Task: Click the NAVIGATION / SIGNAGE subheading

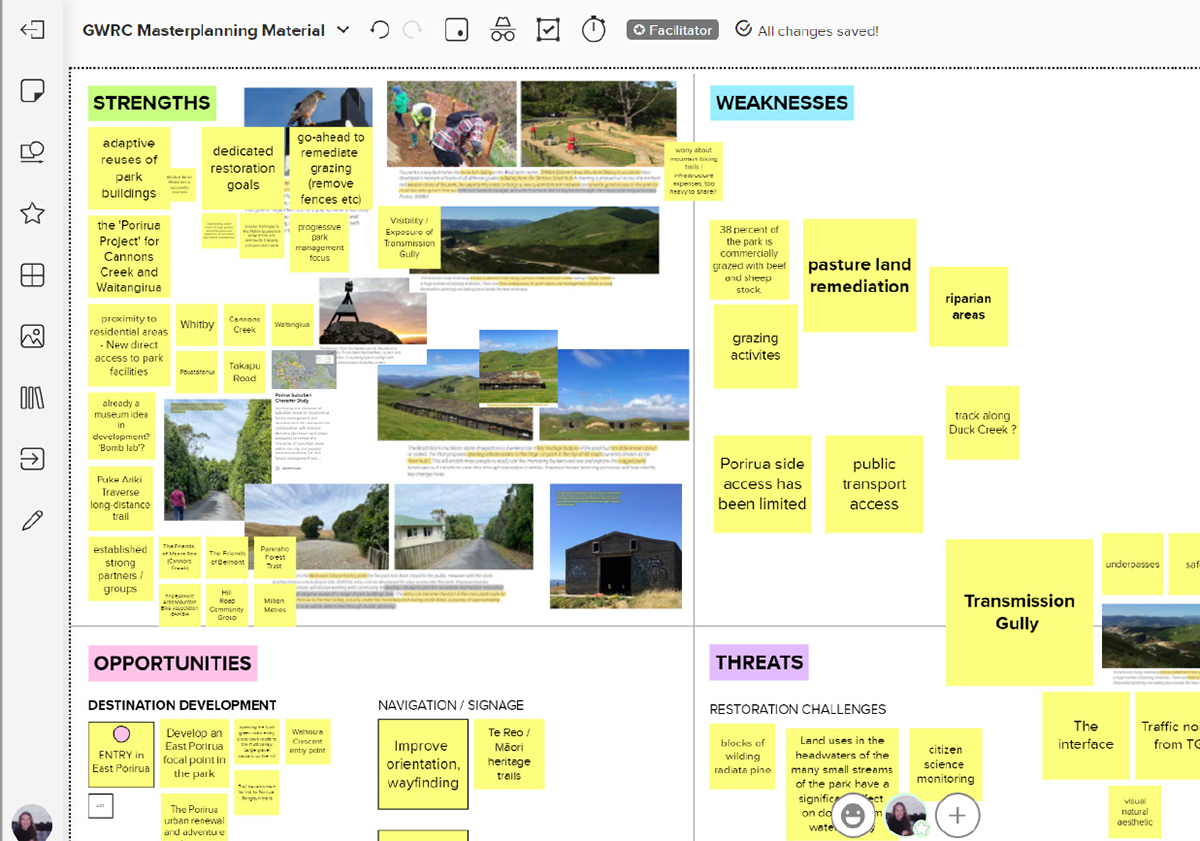Action: pos(451,705)
